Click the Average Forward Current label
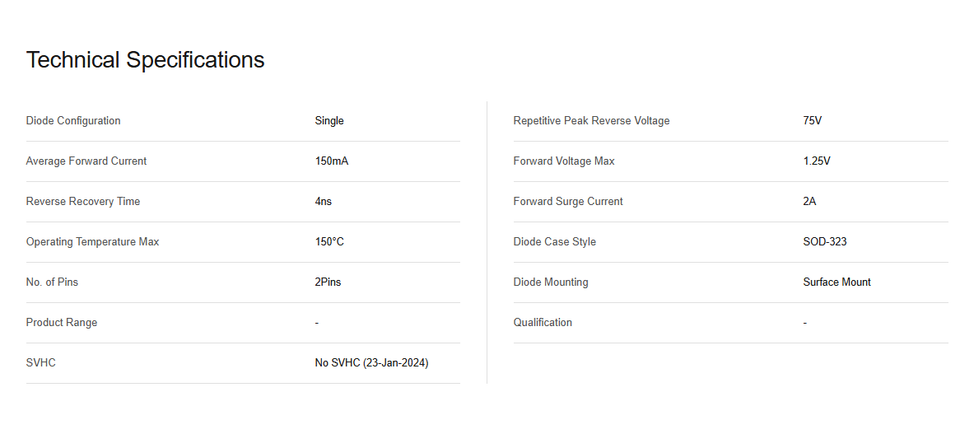 [86, 161]
